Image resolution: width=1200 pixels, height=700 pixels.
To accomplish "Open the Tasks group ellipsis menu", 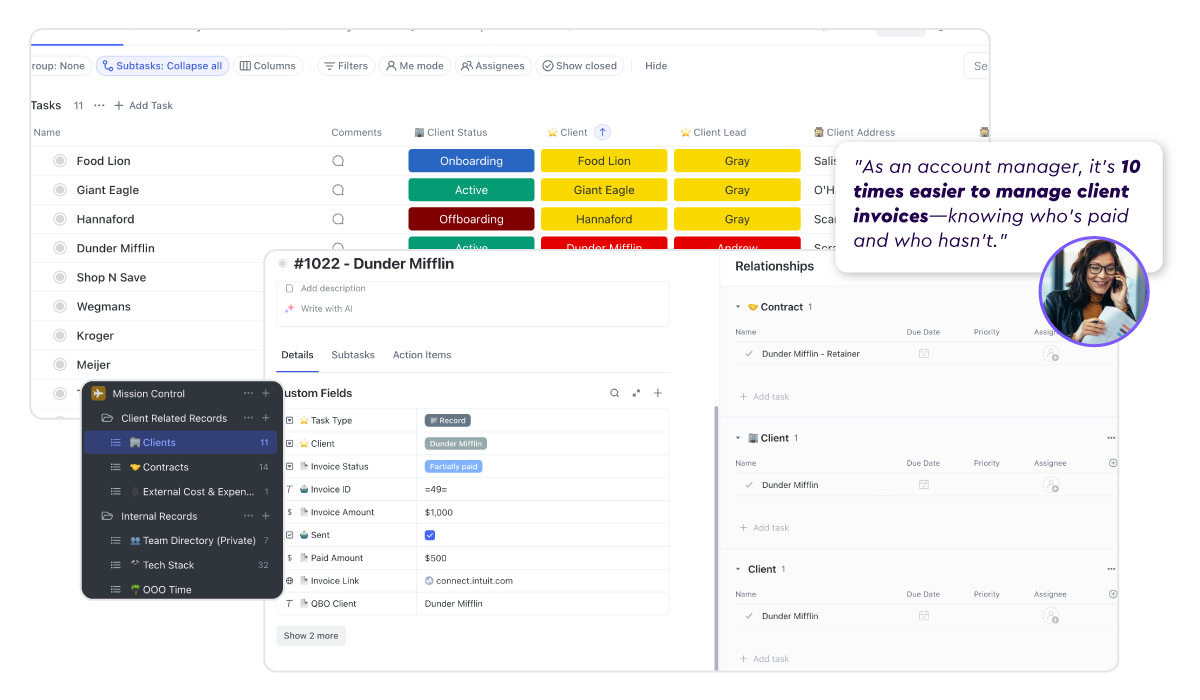I will tap(99, 105).
